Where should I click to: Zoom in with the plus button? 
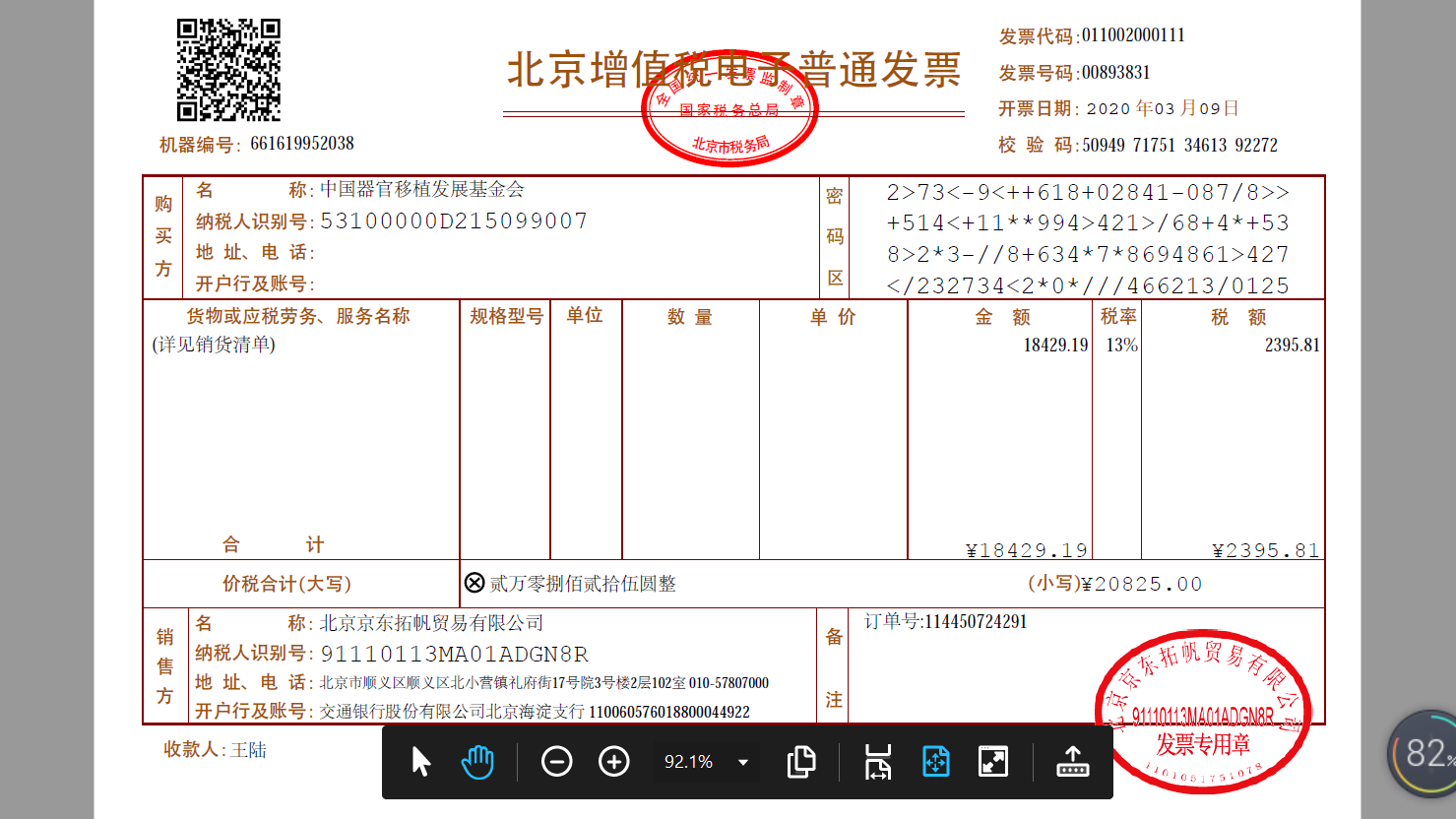pyautogui.click(x=614, y=762)
